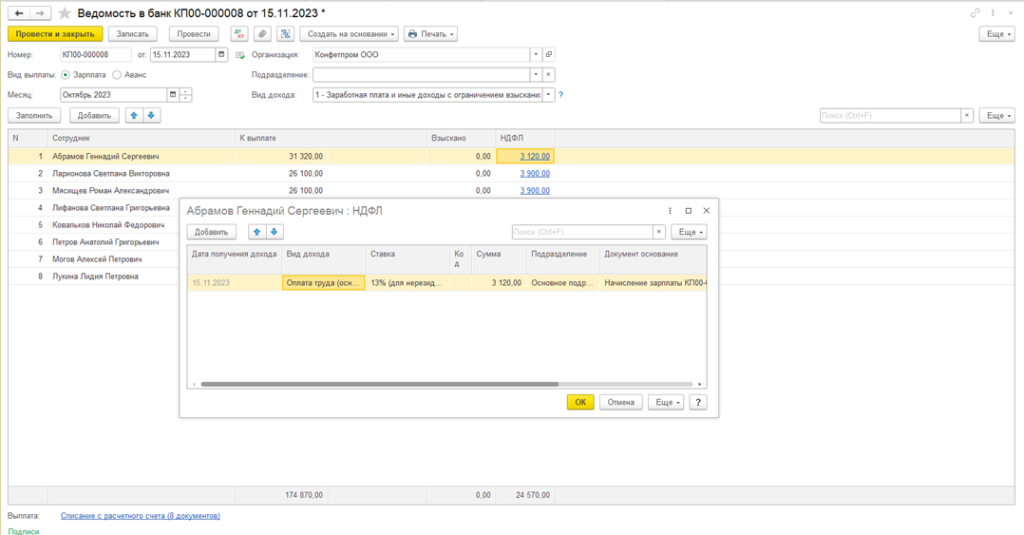This screenshot has height=535, width=1024.
Task: Click the search field in НДФЛ dialog
Action: [x=581, y=232]
